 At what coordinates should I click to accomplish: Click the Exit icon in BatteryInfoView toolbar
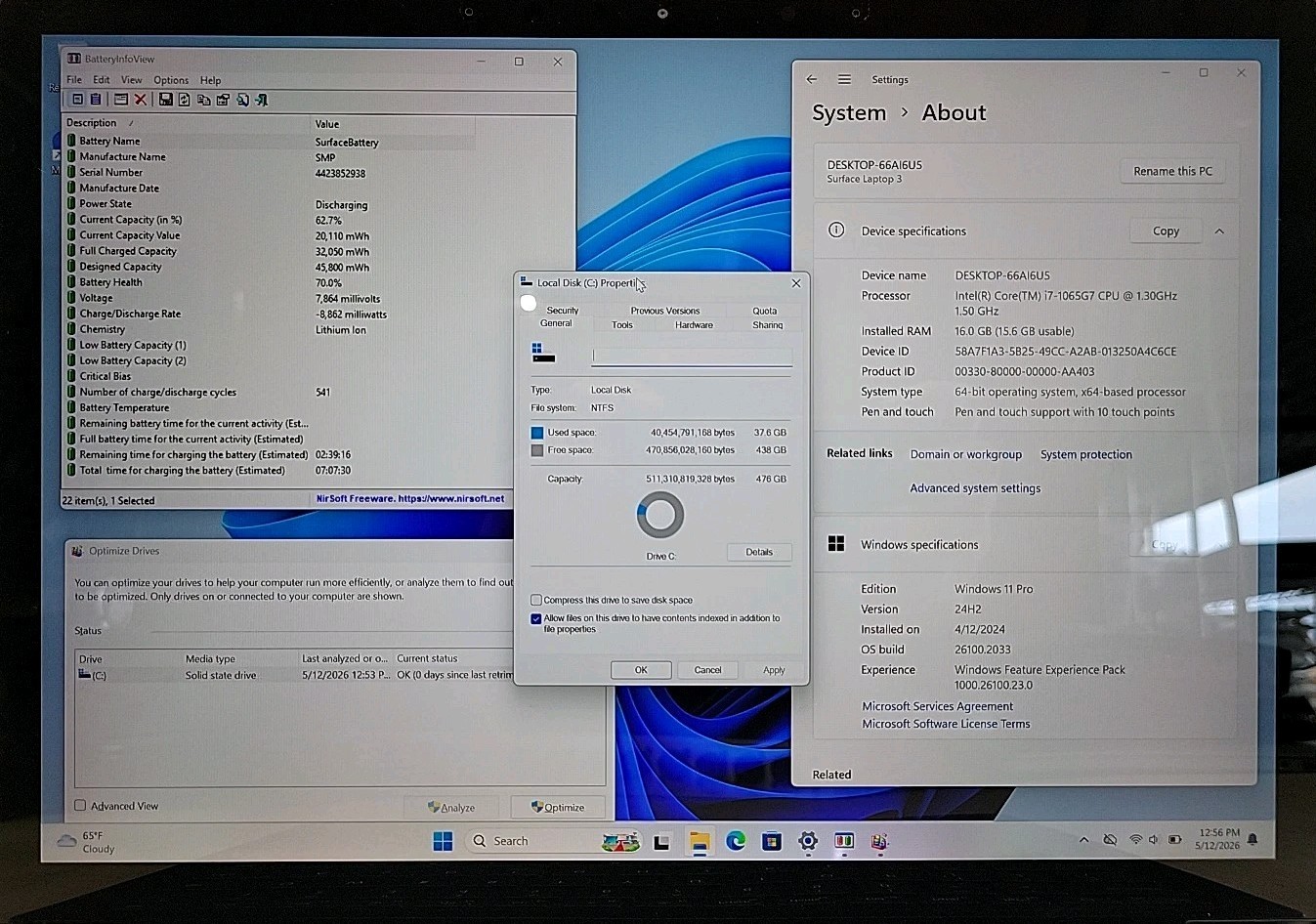coord(261,100)
